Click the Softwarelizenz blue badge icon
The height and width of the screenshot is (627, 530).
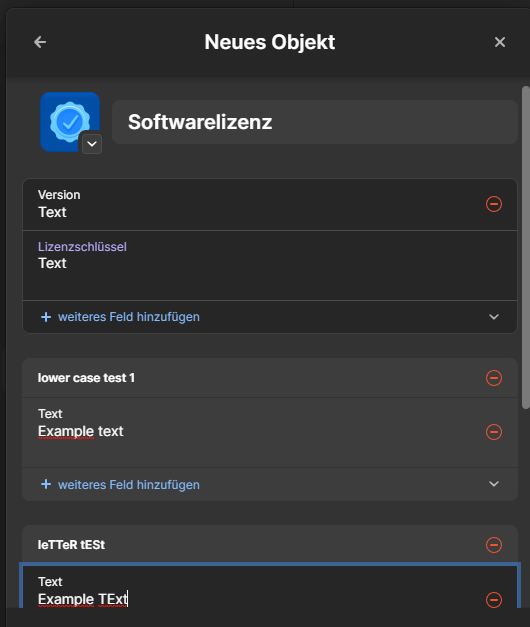click(x=70, y=122)
